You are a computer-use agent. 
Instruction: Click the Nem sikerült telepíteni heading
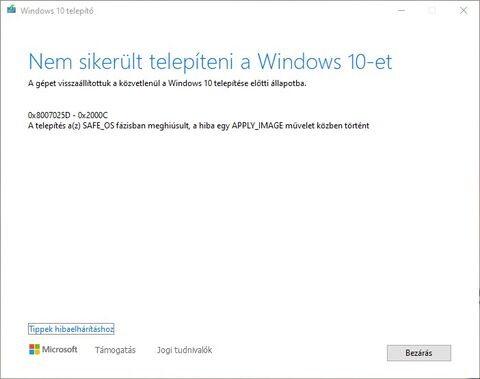tap(210, 62)
